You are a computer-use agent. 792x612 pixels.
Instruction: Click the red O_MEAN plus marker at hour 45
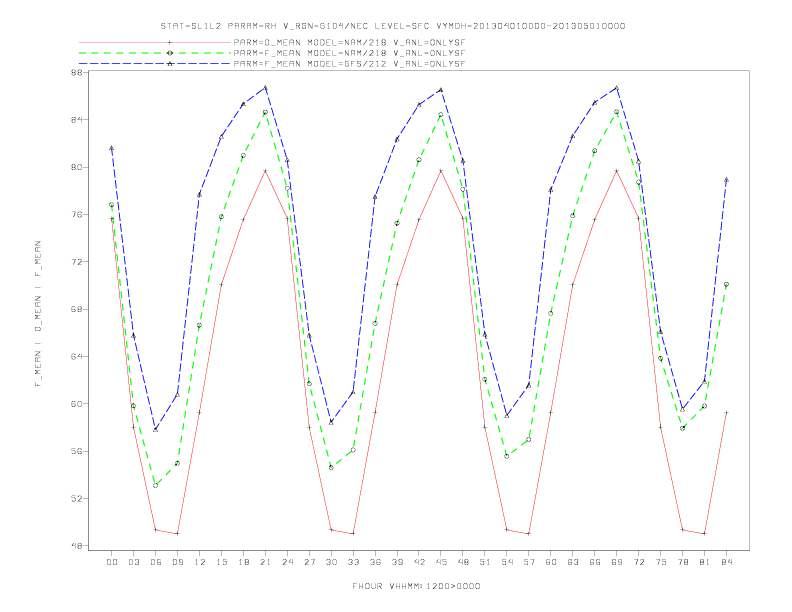441,171
